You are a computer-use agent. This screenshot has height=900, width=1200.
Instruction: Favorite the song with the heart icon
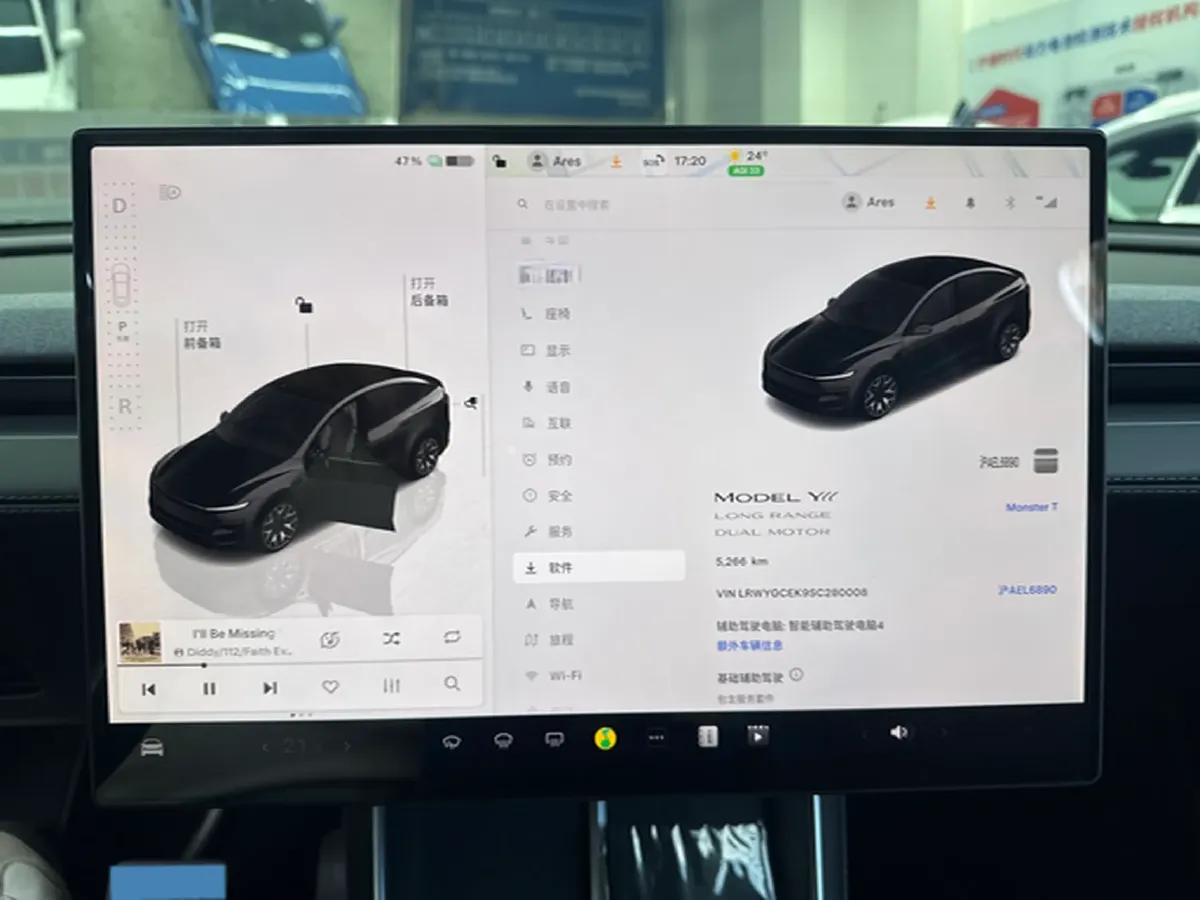(x=330, y=687)
